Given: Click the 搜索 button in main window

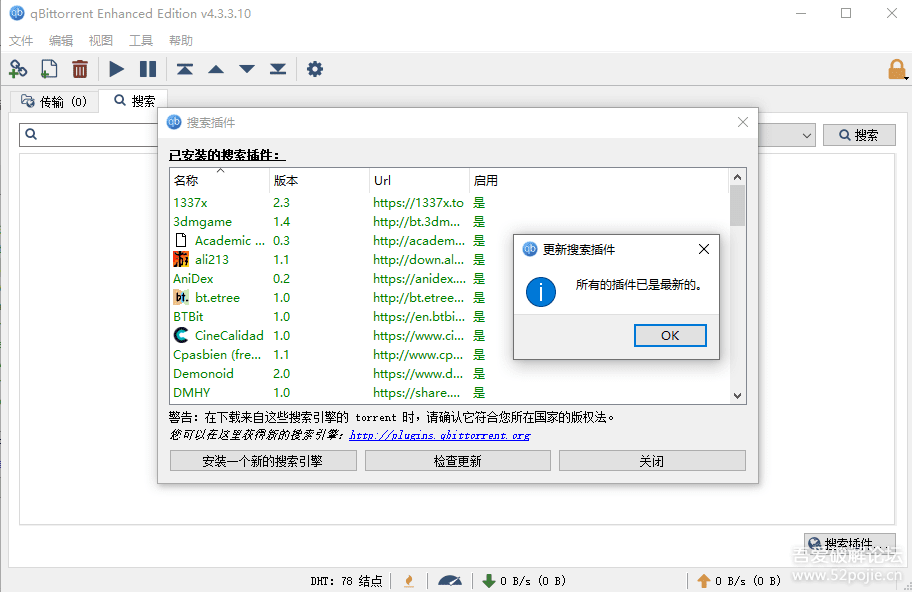Looking at the screenshot, I should [859, 135].
